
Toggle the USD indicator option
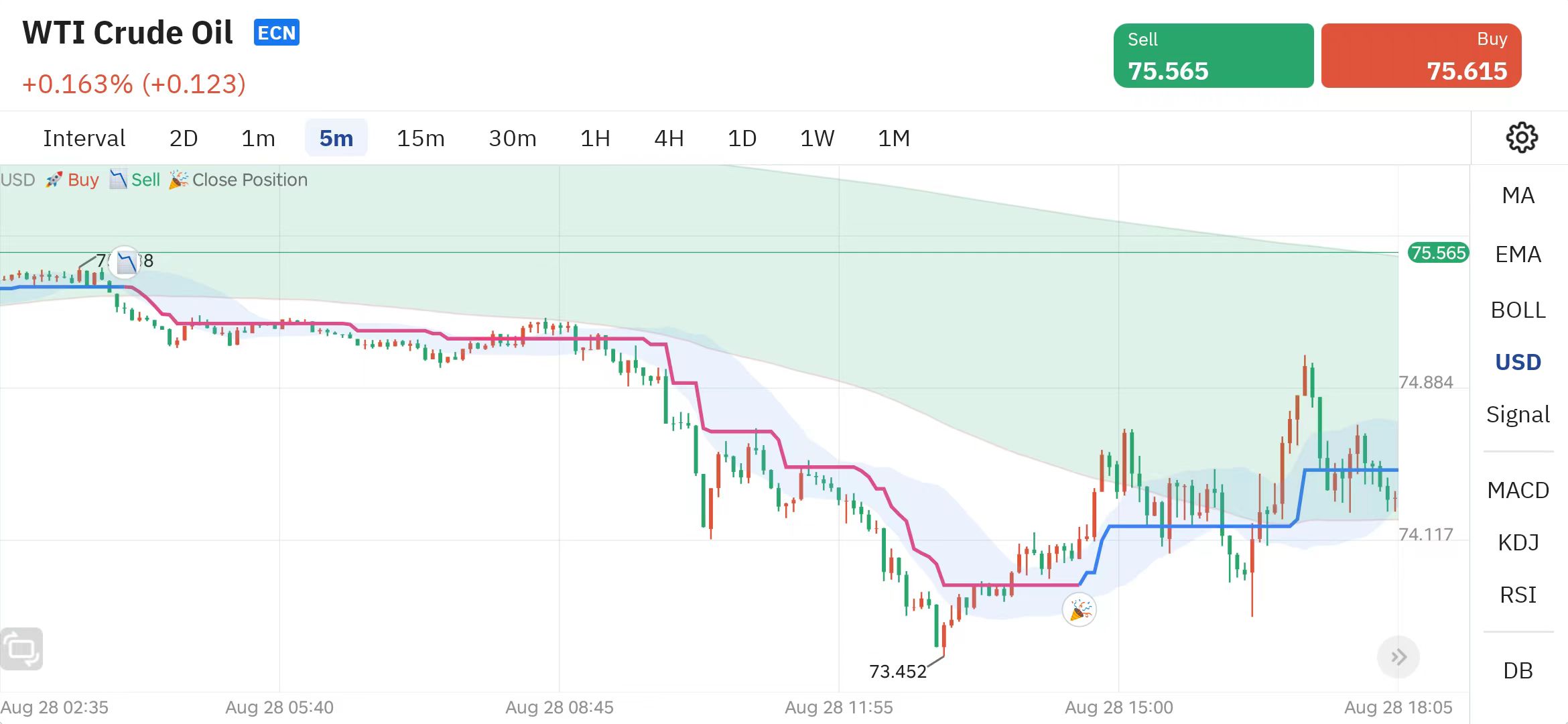1518,362
